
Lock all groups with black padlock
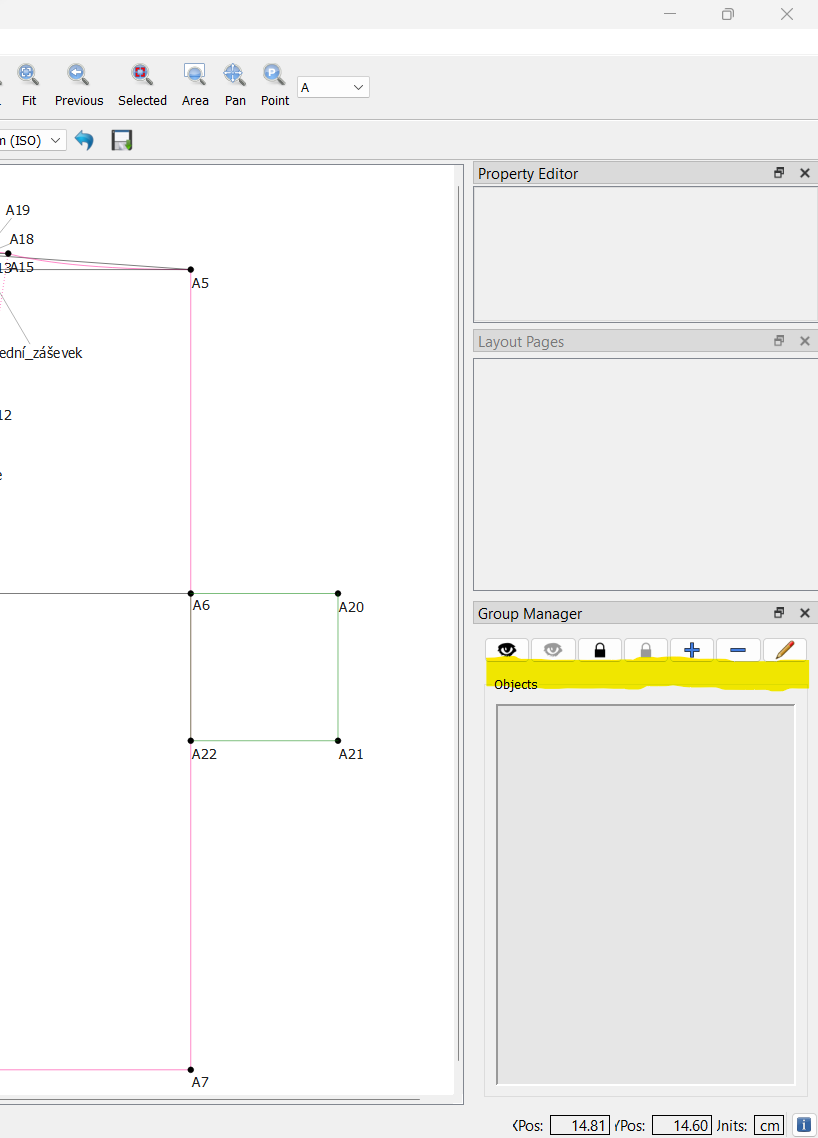coord(599,650)
